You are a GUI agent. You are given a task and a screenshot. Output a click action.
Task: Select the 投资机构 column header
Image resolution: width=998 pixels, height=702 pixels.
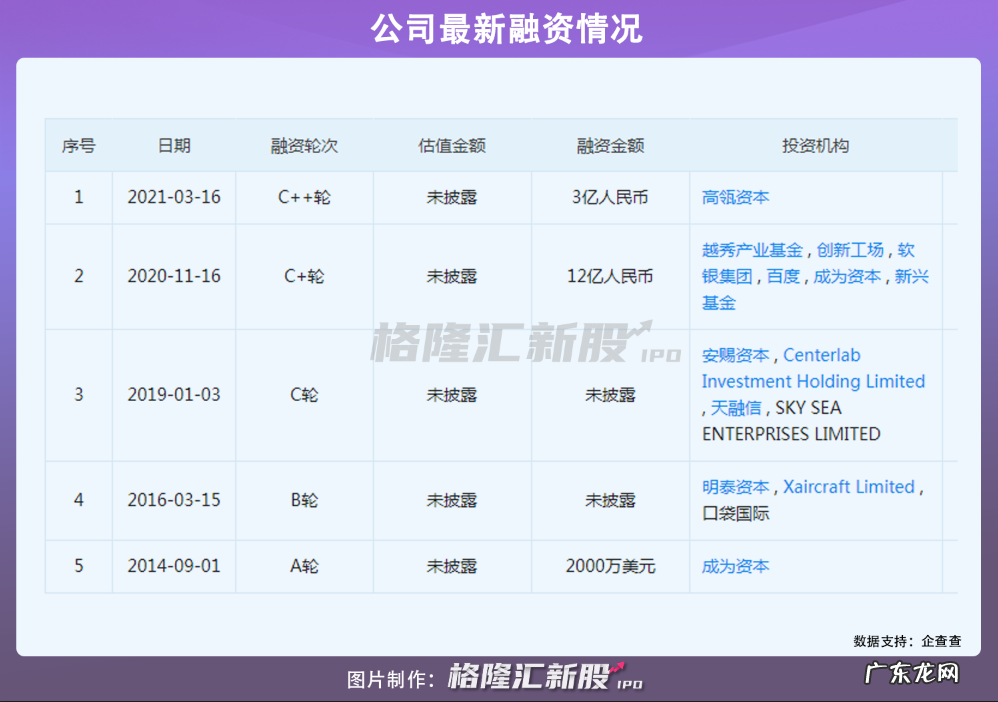click(817, 145)
